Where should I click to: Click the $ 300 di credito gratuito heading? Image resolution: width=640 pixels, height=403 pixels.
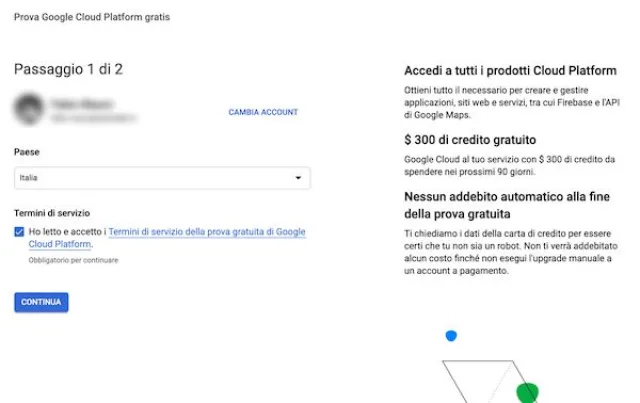(470, 139)
